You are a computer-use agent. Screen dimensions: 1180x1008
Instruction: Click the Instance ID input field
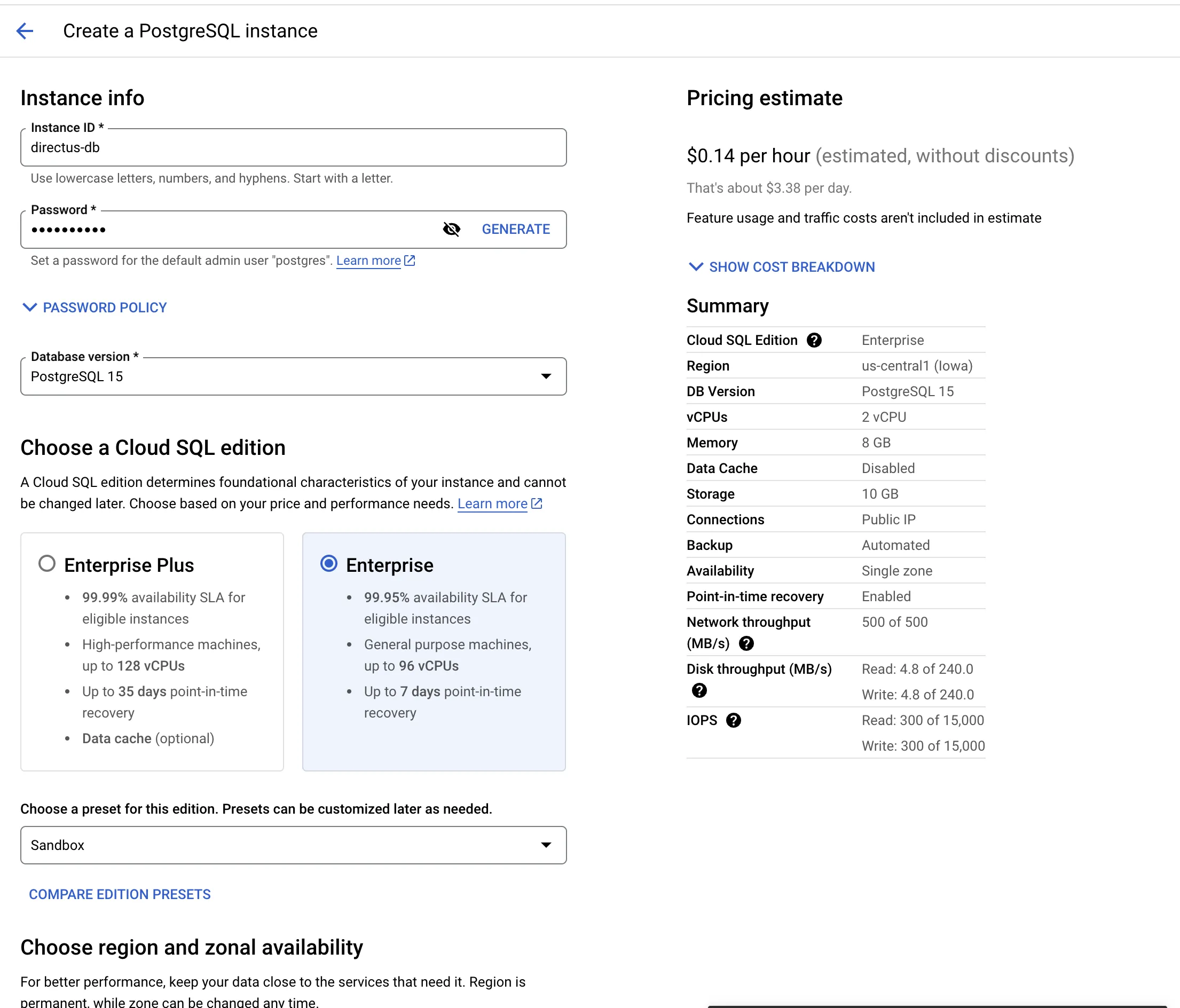coord(293,147)
